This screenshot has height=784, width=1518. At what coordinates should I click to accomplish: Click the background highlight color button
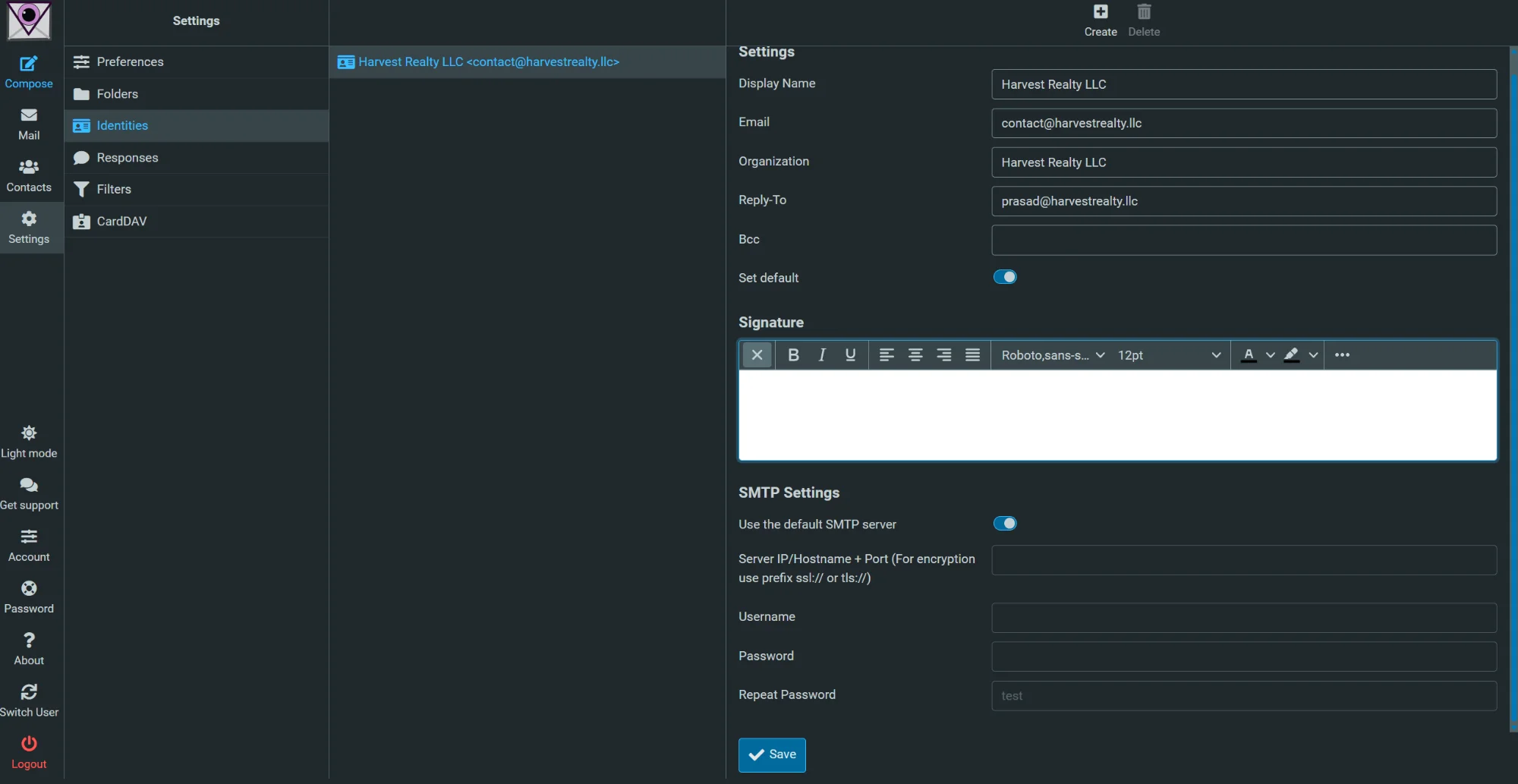pos(1291,354)
